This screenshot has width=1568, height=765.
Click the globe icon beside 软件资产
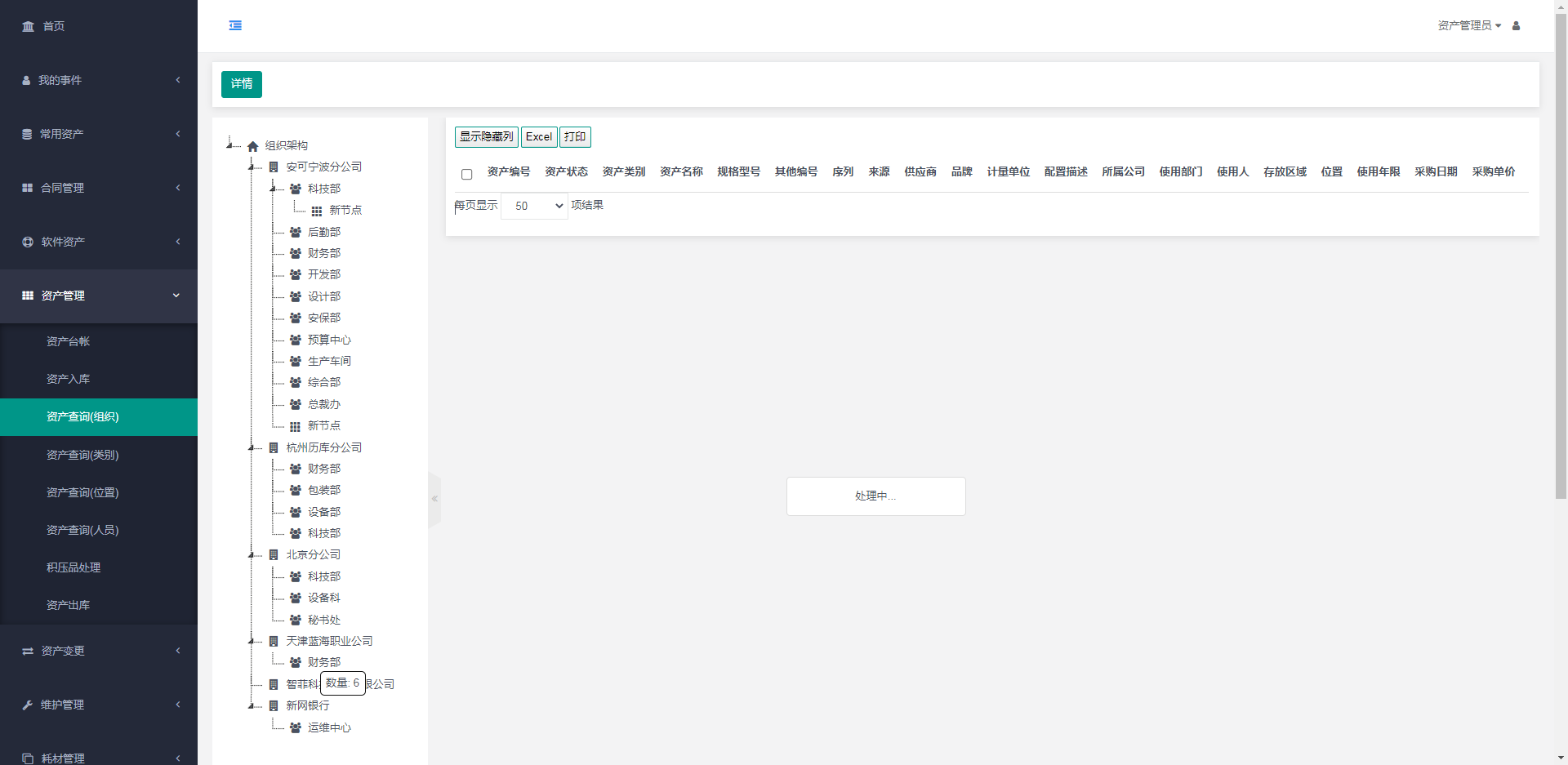28,242
